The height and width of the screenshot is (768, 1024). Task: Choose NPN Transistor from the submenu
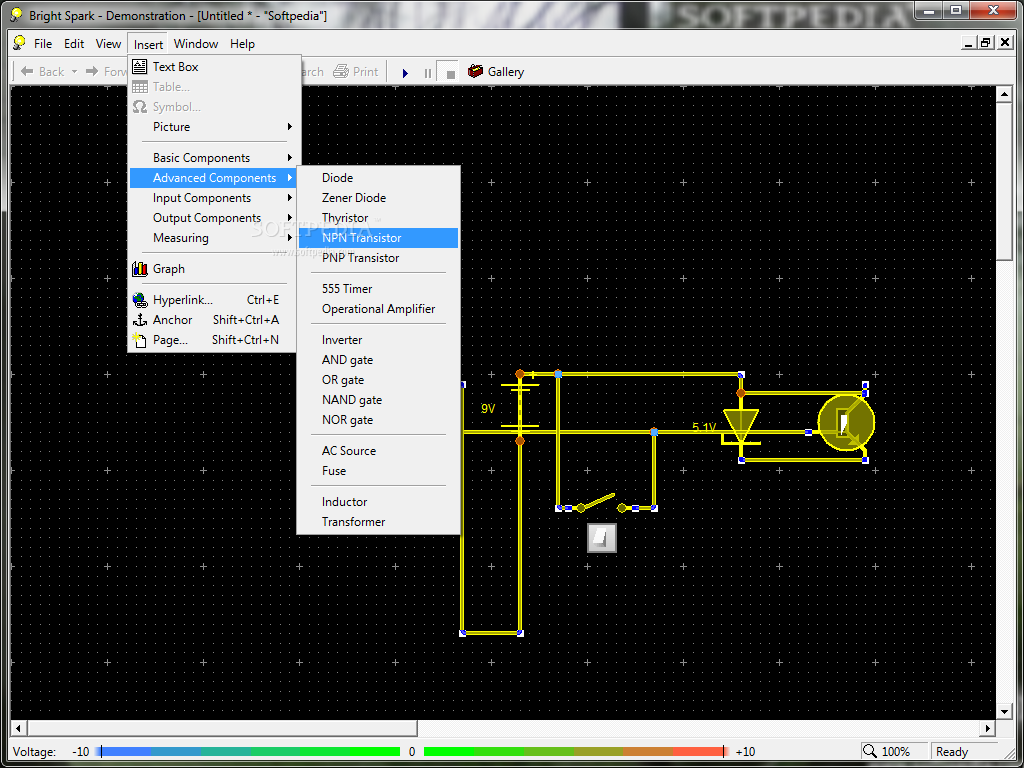378,238
